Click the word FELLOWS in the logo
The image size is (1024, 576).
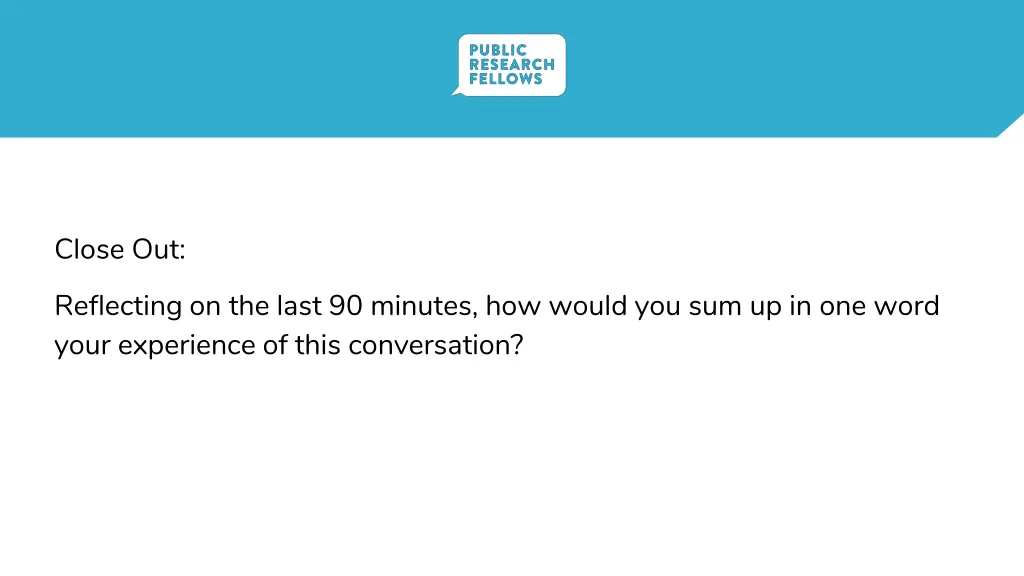tap(505, 79)
